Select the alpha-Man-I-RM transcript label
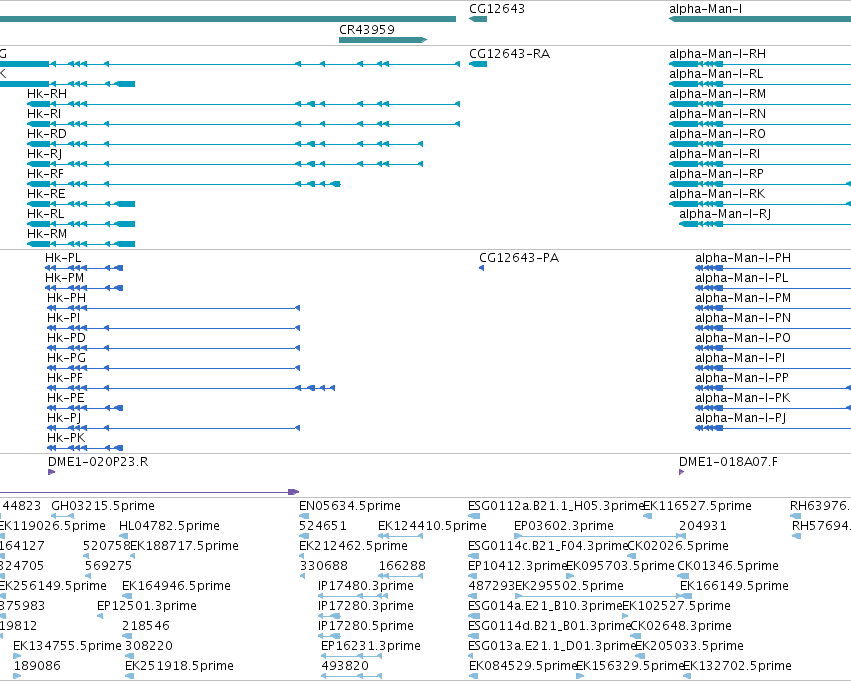Image resolution: width=851 pixels, height=681 pixels. [717, 94]
